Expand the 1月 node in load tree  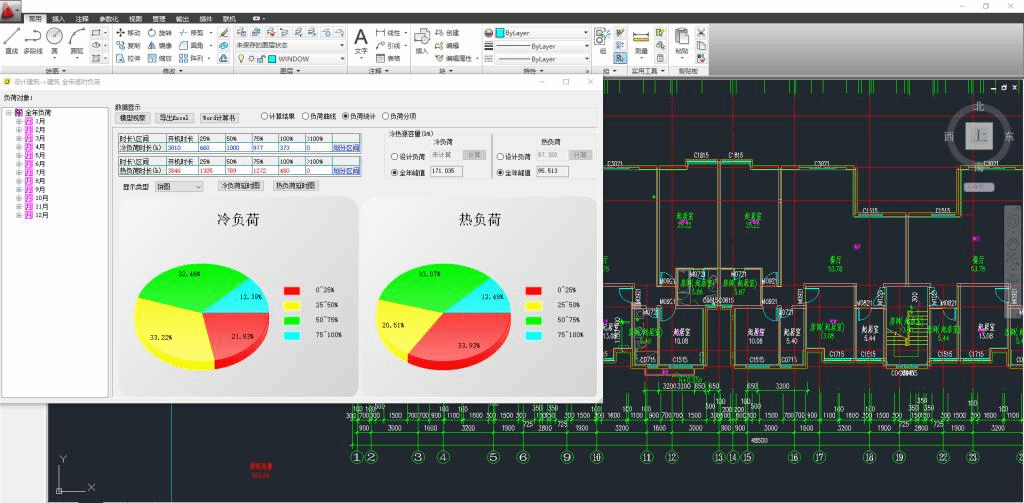click(18, 120)
